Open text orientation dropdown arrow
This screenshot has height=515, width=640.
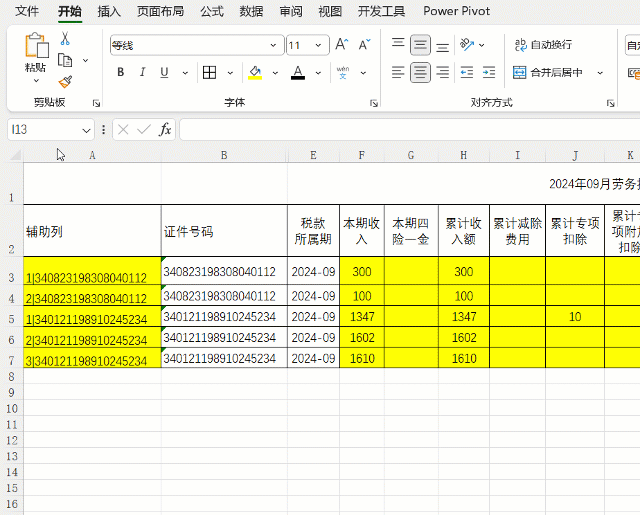(x=482, y=45)
